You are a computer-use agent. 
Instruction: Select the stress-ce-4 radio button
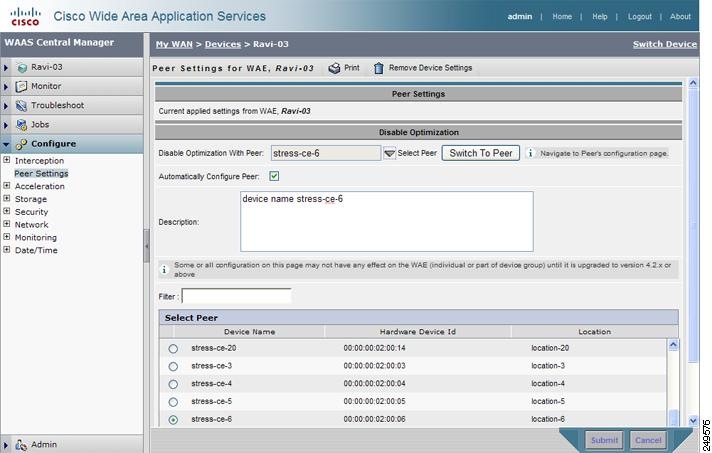[x=173, y=384]
